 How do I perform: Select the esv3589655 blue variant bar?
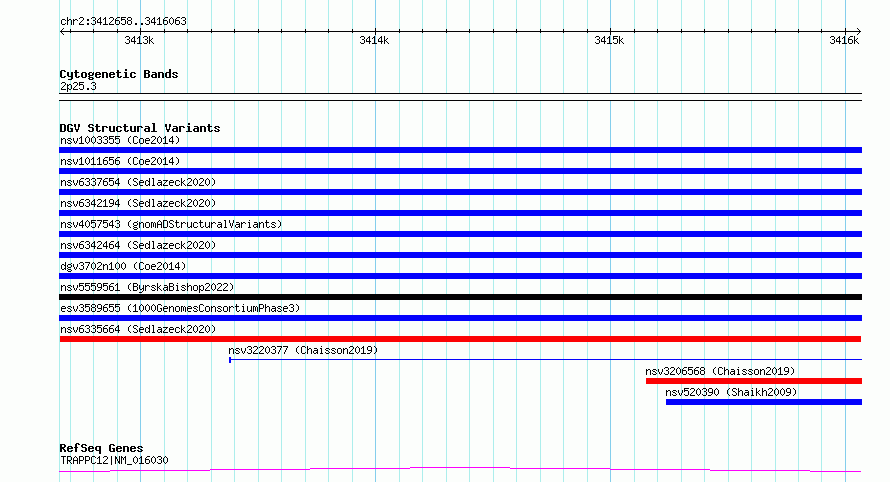tap(460, 318)
